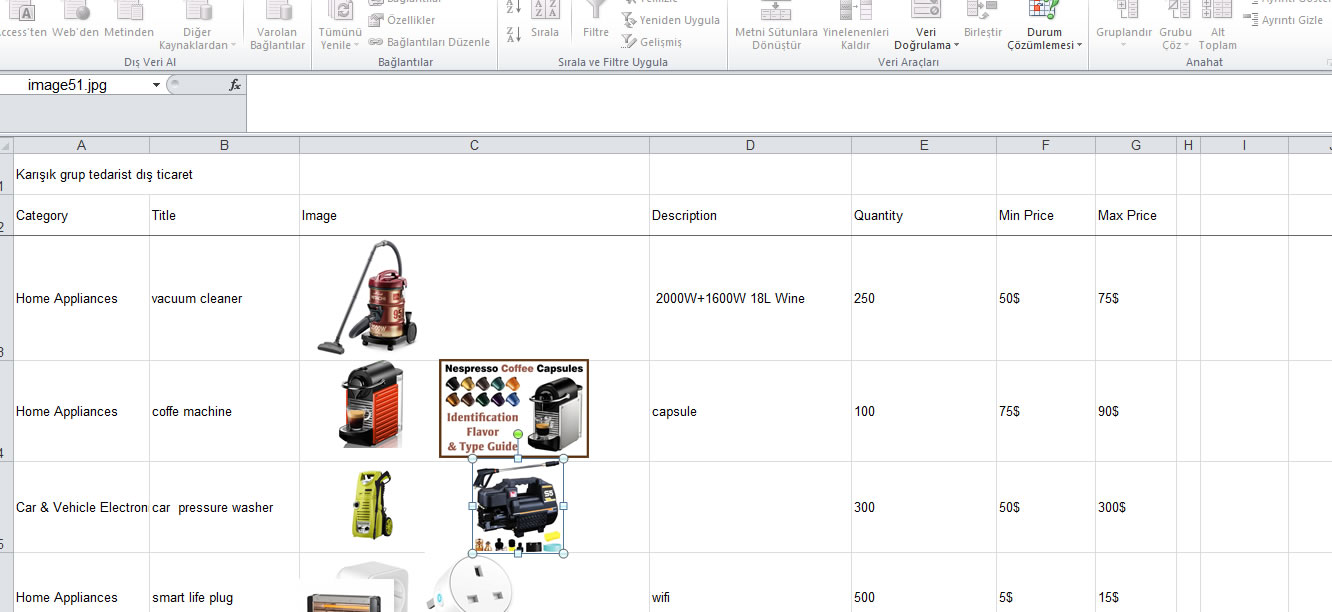Click the Insert Function fx icon

(235, 85)
